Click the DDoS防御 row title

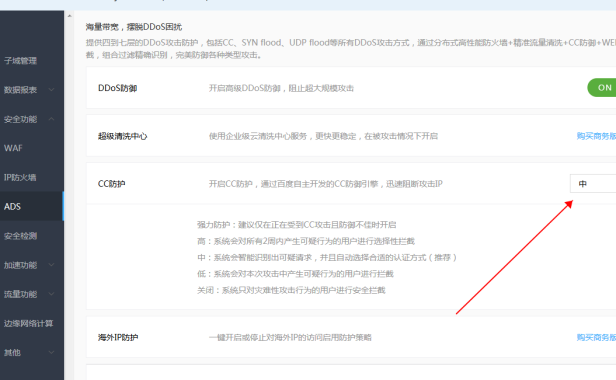(x=117, y=88)
